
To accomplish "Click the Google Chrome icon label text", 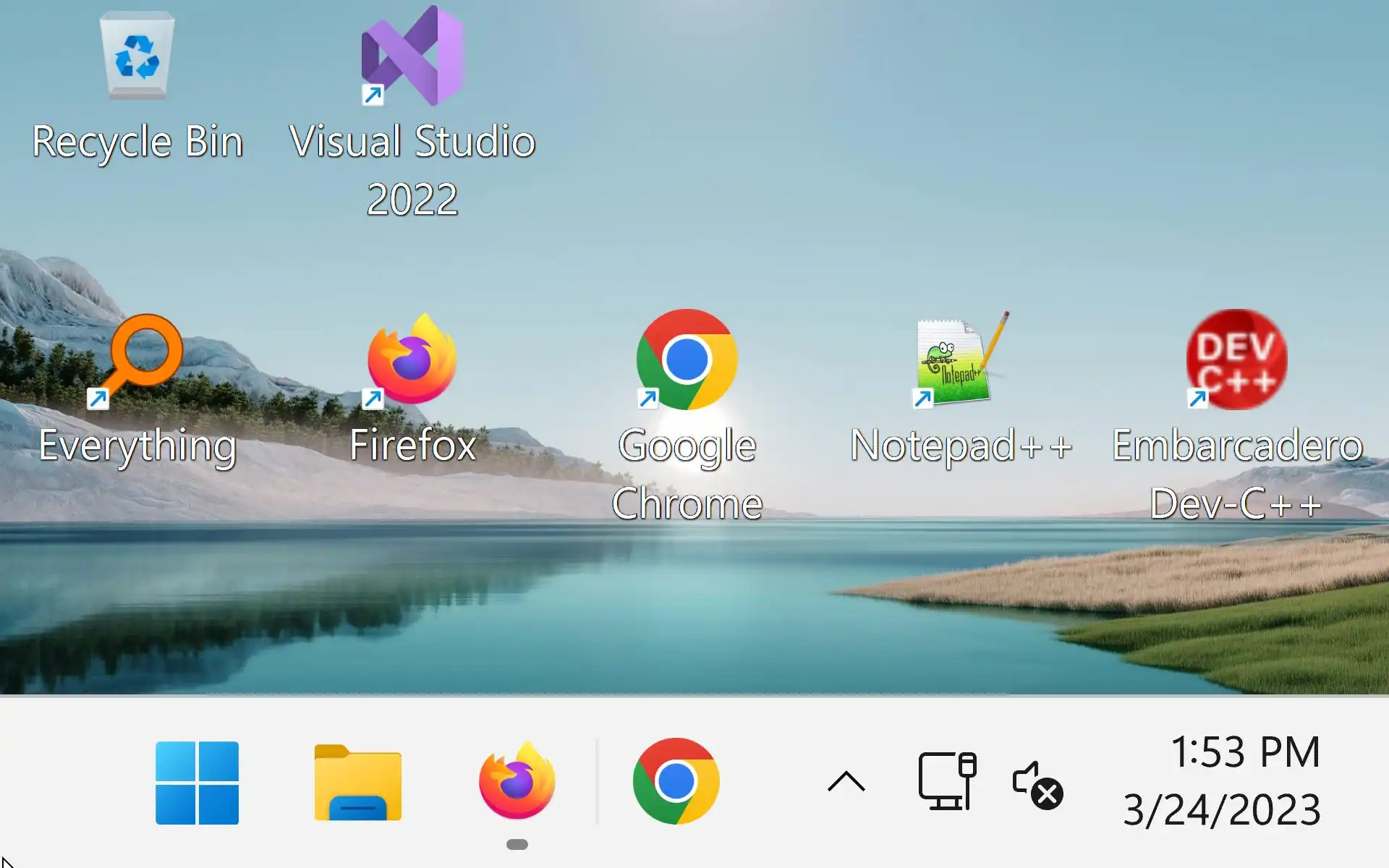I will (687, 475).
